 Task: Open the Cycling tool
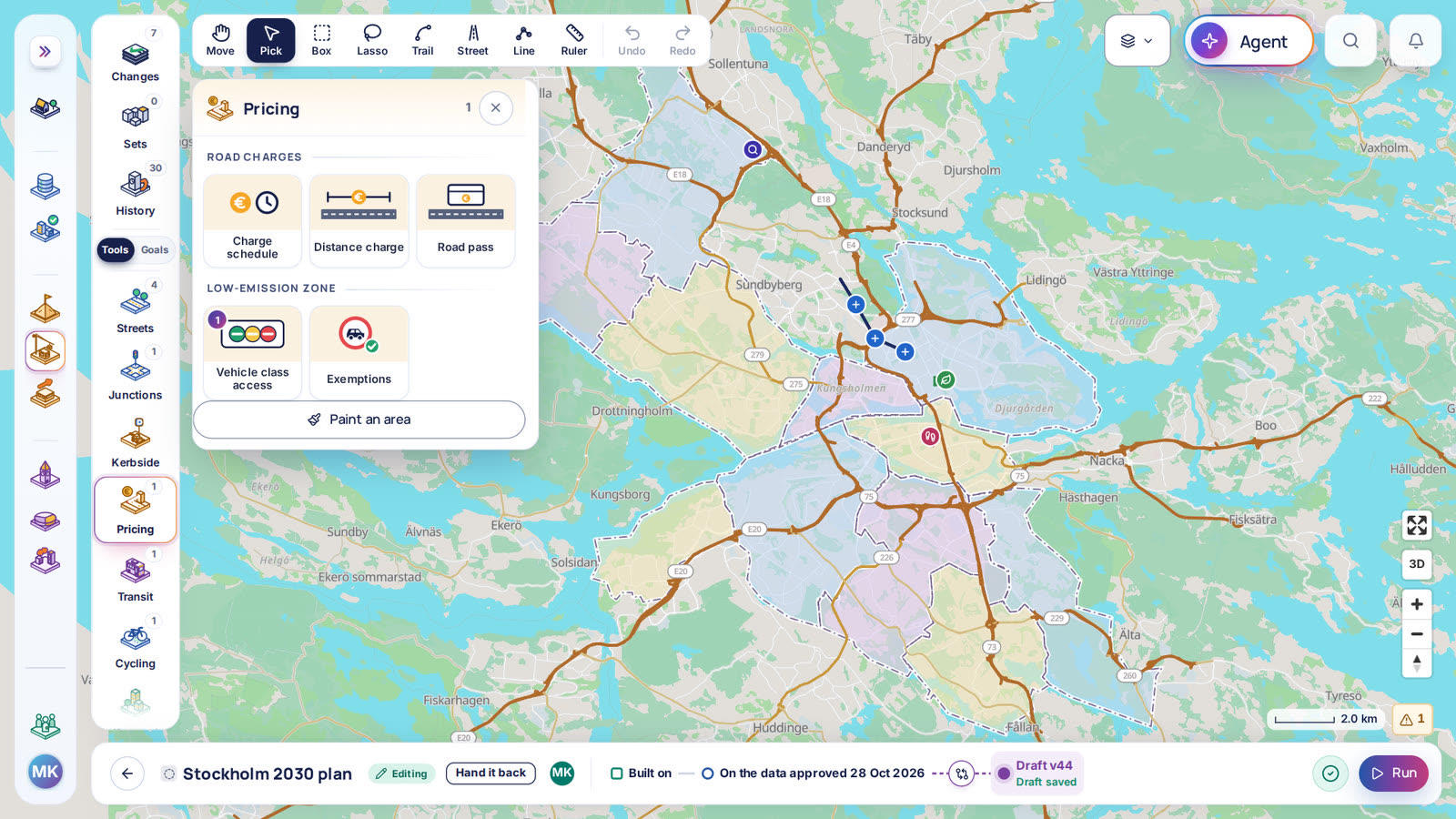point(136,644)
